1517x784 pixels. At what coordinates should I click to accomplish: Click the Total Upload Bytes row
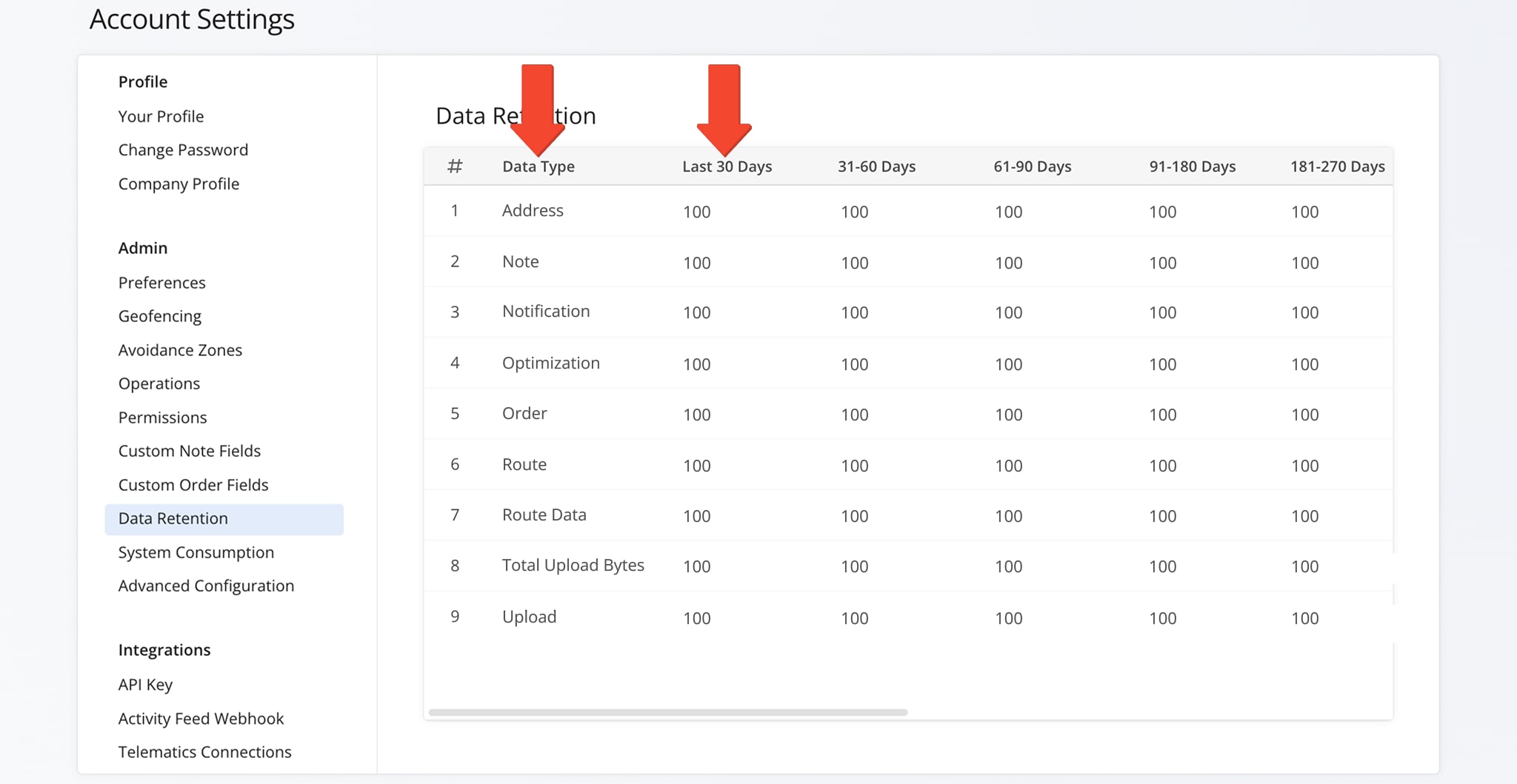click(x=573, y=566)
